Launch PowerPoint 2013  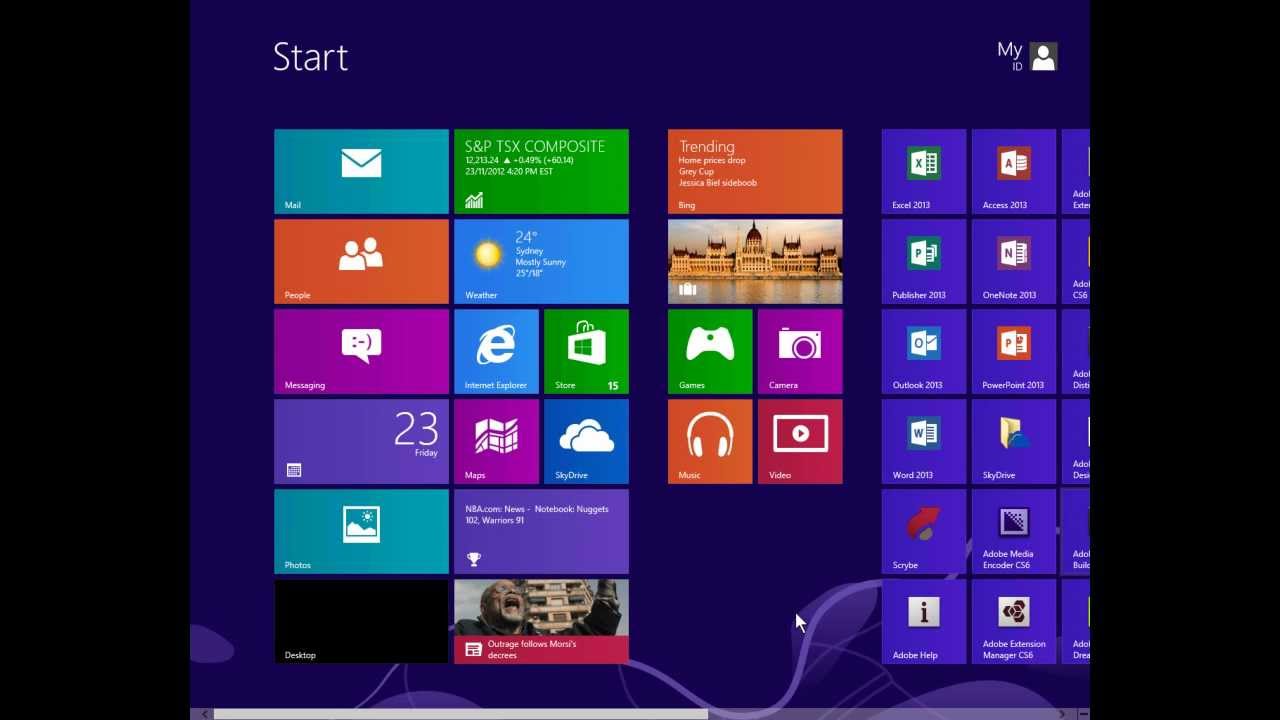[x=1014, y=351]
